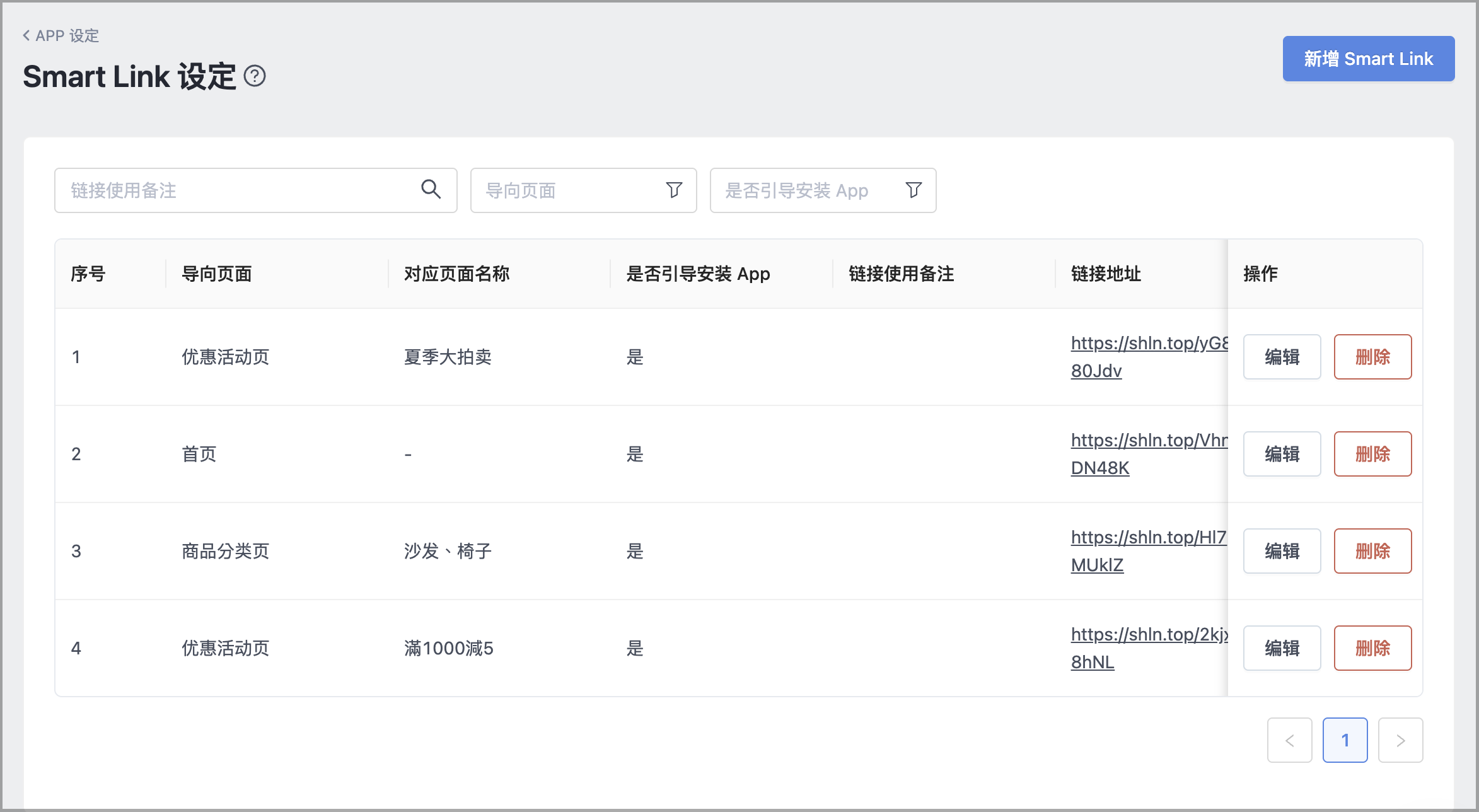Click 商品分类页 cell
The image size is (1479, 812).
[226, 551]
